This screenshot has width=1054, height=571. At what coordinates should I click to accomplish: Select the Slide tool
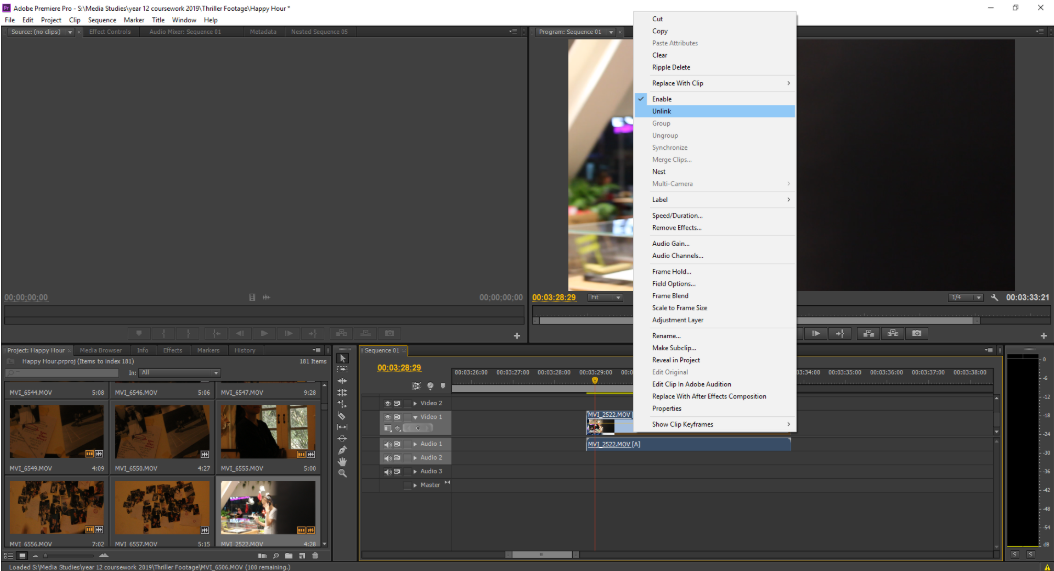pyautogui.click(x=342, y=439)
